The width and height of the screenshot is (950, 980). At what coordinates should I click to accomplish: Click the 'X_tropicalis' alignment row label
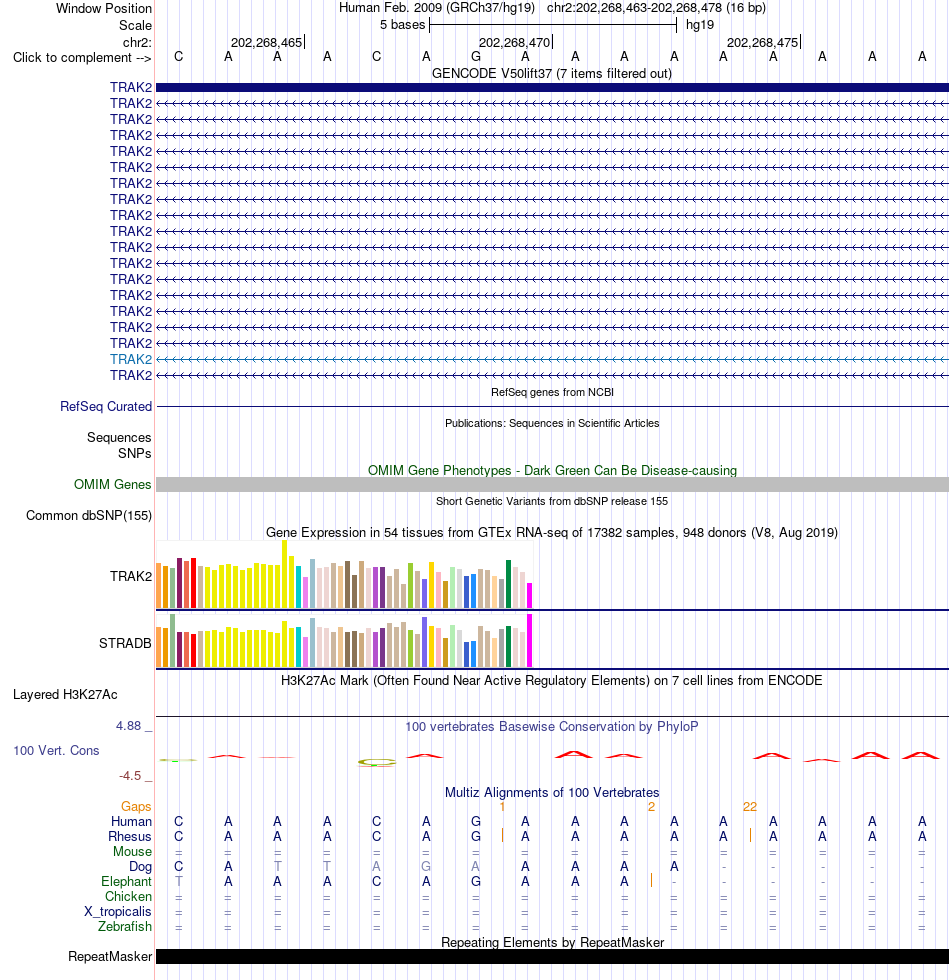[x=118, y=911]
